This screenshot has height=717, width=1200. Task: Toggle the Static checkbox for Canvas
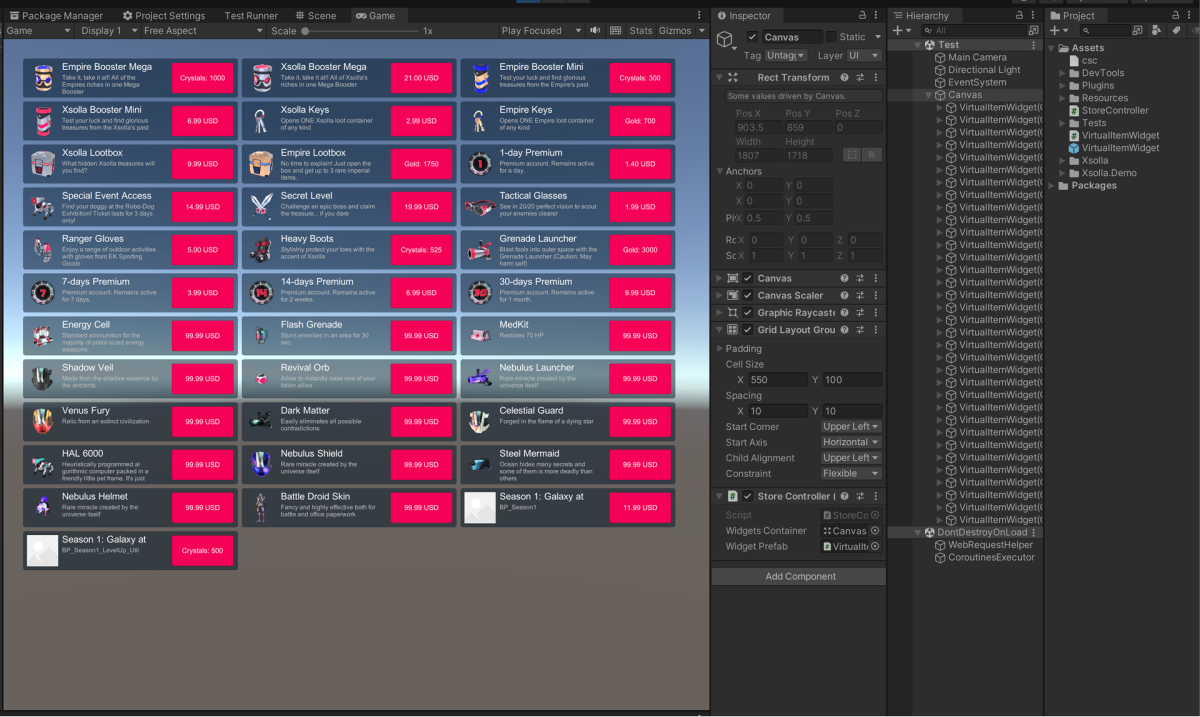pyautogui.click(x=830, y=37)
